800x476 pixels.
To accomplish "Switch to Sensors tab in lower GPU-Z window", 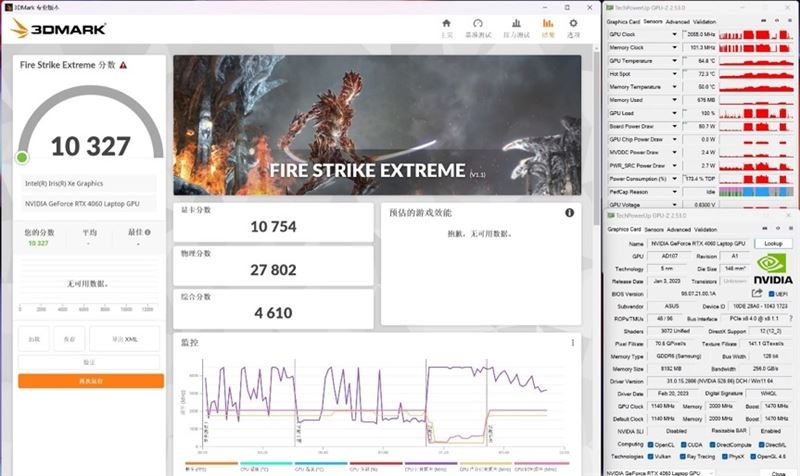I will click(x=654, y=230).
